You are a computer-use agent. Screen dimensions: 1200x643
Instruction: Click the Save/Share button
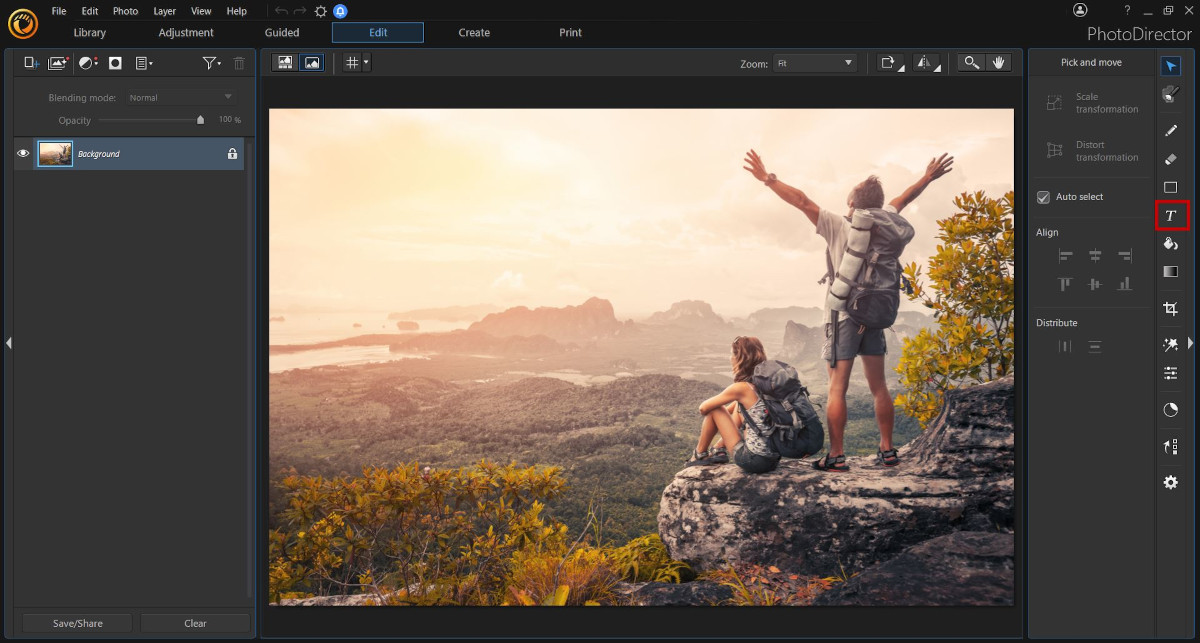pyautogui.click(x=77, y=623)
